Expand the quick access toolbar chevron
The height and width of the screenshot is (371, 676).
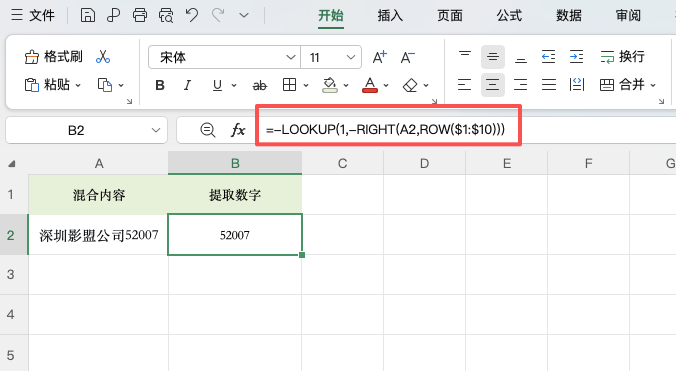click(x=244, y=16)
